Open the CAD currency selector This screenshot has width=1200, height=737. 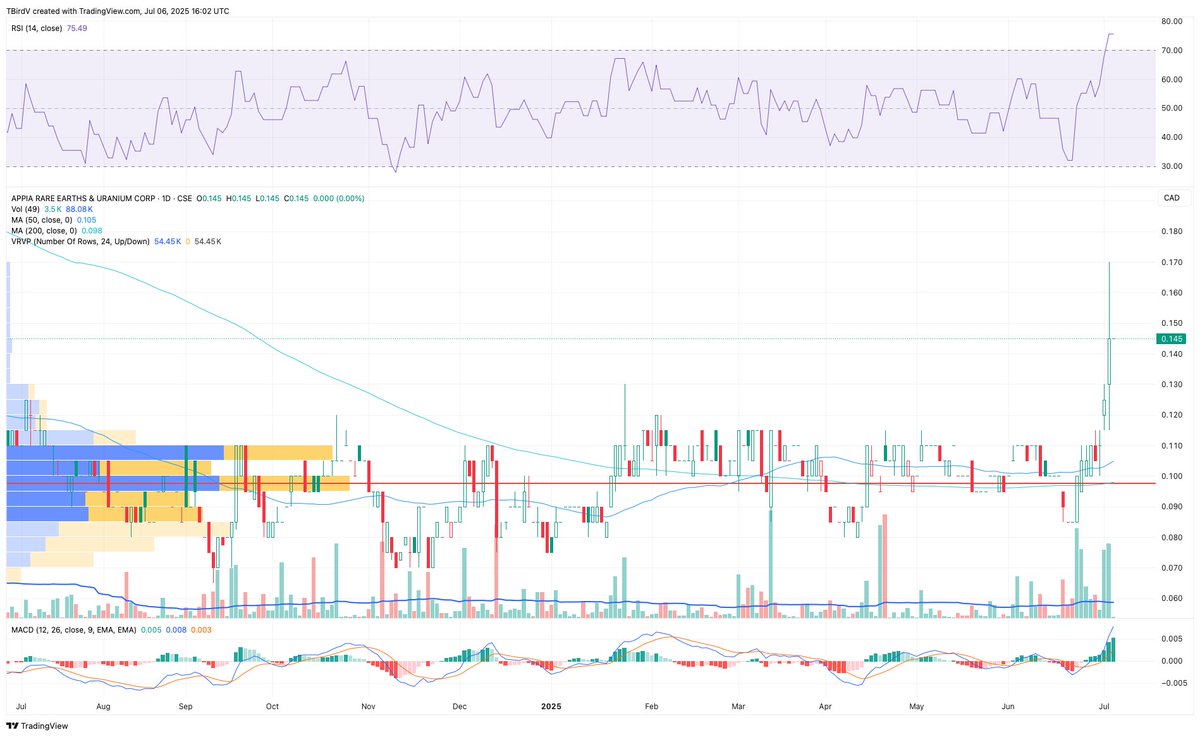pos(1171,198)
